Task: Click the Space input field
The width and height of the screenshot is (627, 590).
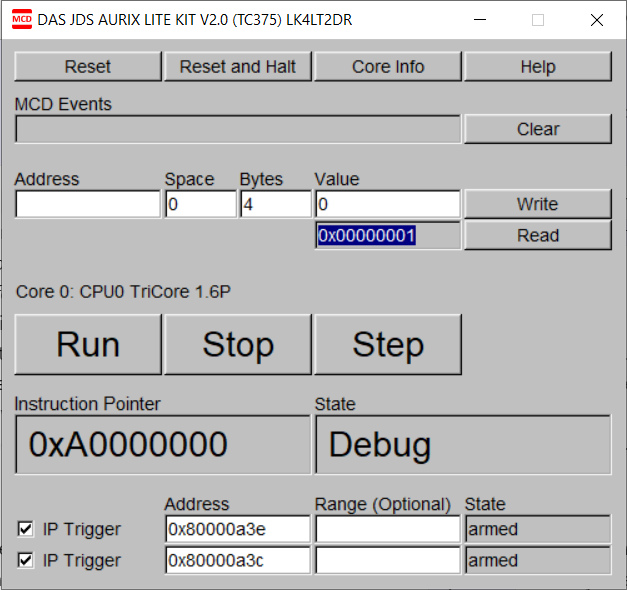Action: pyautogui.click(x=201, y=204)
